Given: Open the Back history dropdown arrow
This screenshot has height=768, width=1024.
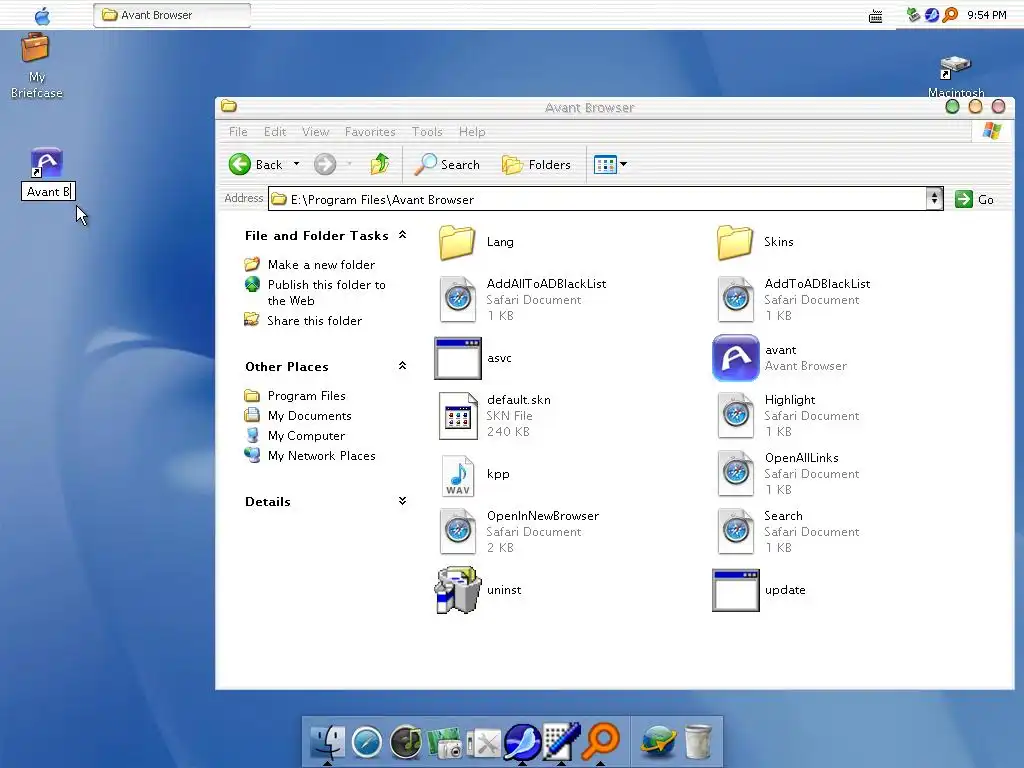Looking at the screenshot, I should pos(296,164).
